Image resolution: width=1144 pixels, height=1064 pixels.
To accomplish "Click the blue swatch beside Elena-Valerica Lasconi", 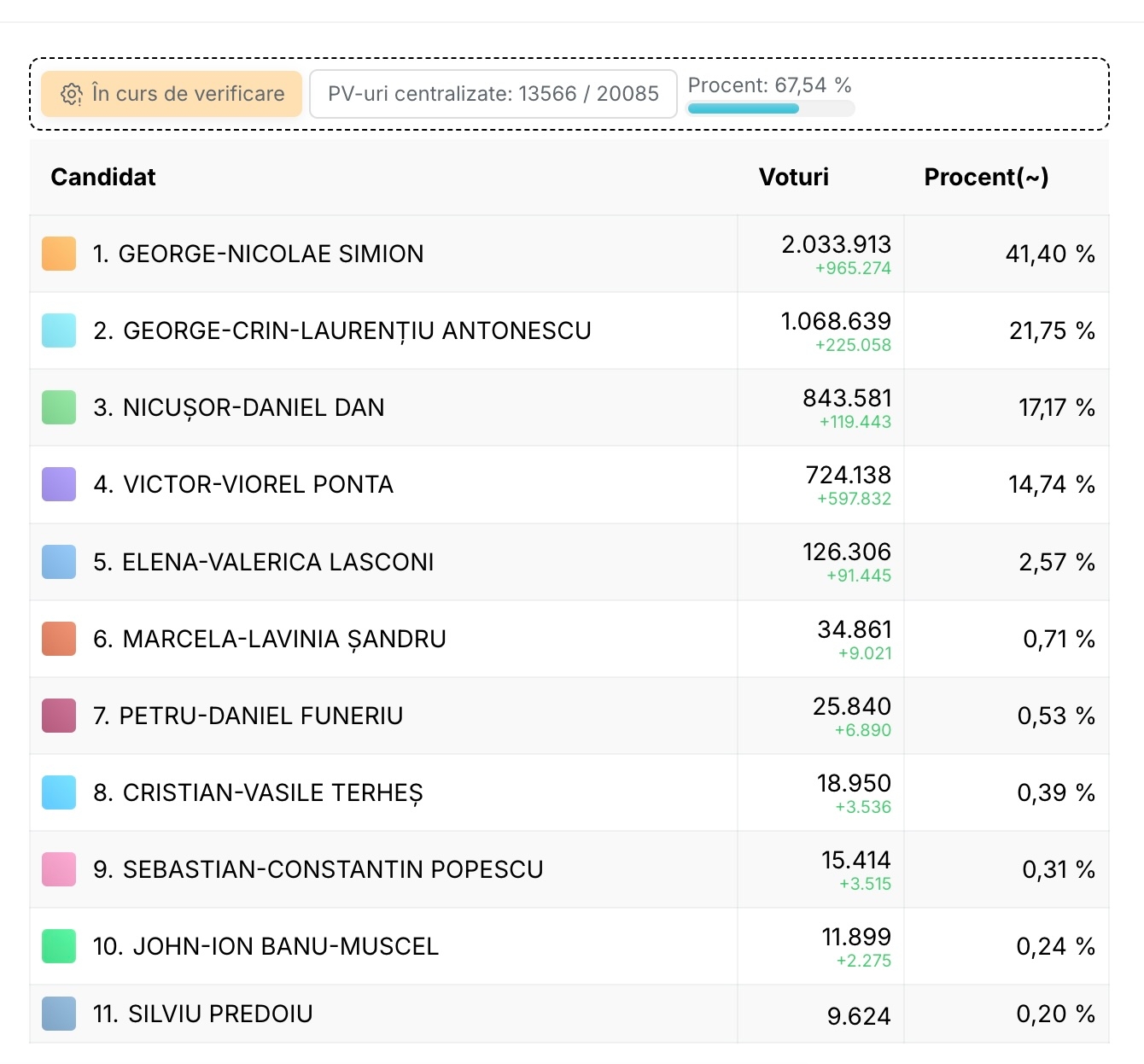I will [x=59, y=562].
